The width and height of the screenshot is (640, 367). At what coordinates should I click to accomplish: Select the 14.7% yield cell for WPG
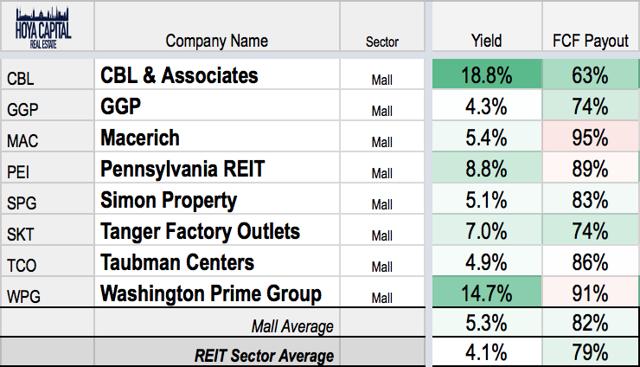point(487,292)
